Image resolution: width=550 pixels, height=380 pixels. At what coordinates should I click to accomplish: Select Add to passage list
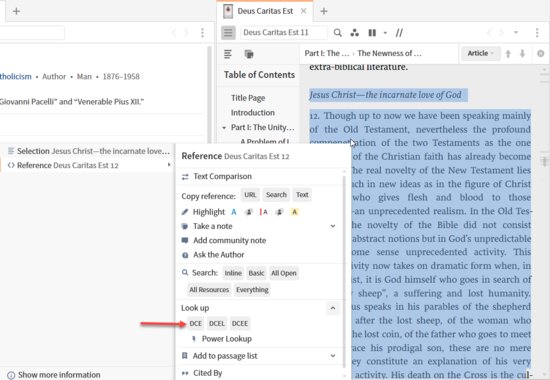click(x=225, y=356)
